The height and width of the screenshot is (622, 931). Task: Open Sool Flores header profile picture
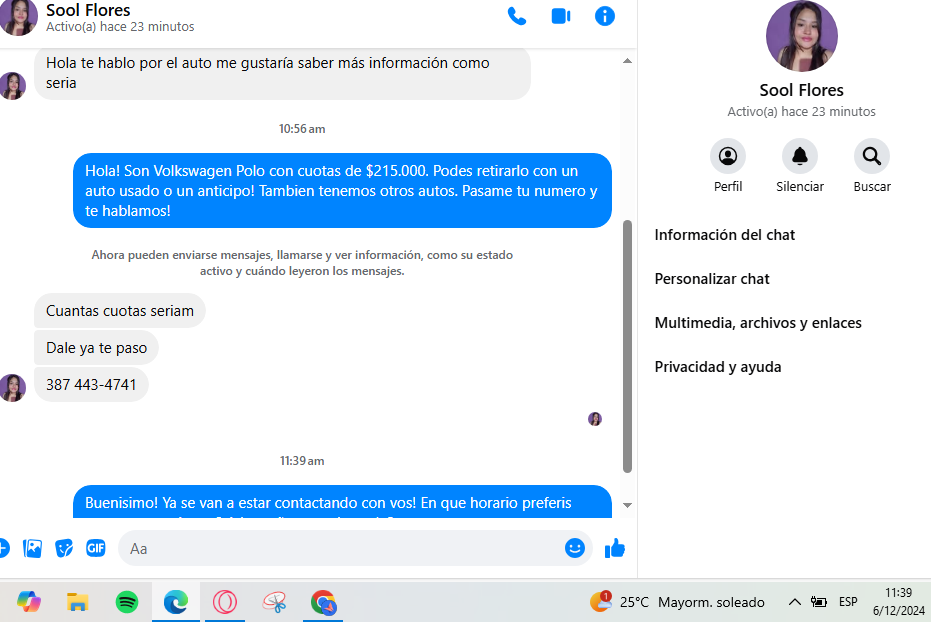[x=18, y=17]
